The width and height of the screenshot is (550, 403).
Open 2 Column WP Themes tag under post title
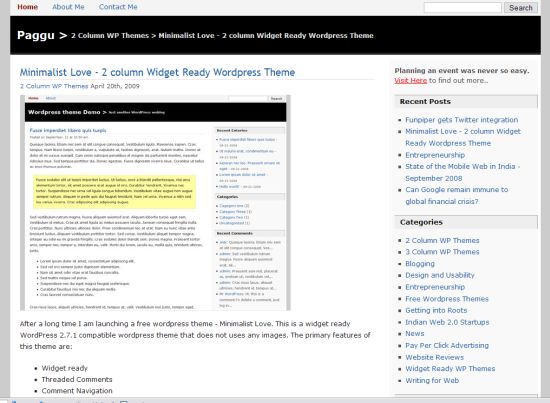point(54,86)
